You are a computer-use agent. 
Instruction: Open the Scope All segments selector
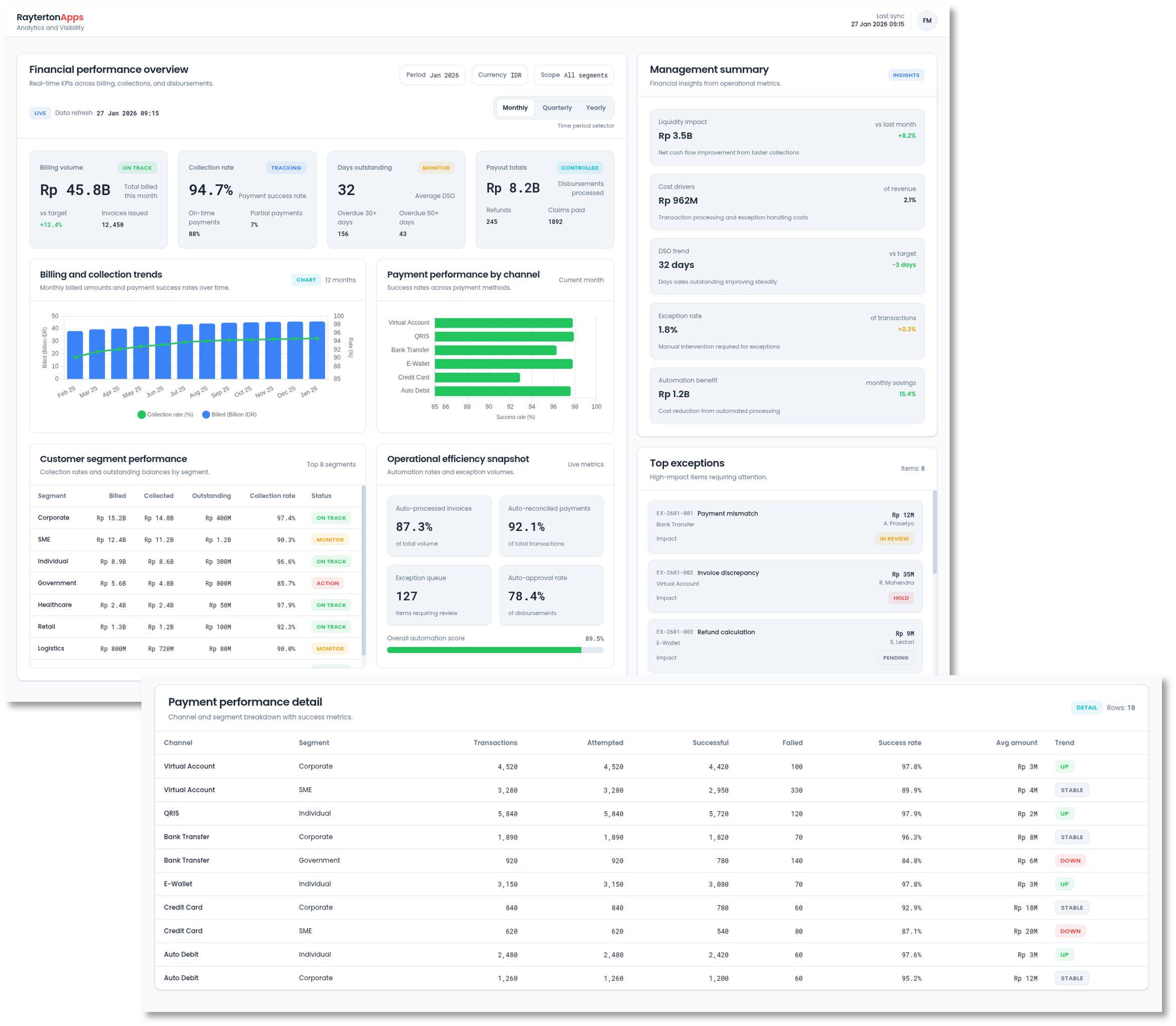(x=573, y=74)
